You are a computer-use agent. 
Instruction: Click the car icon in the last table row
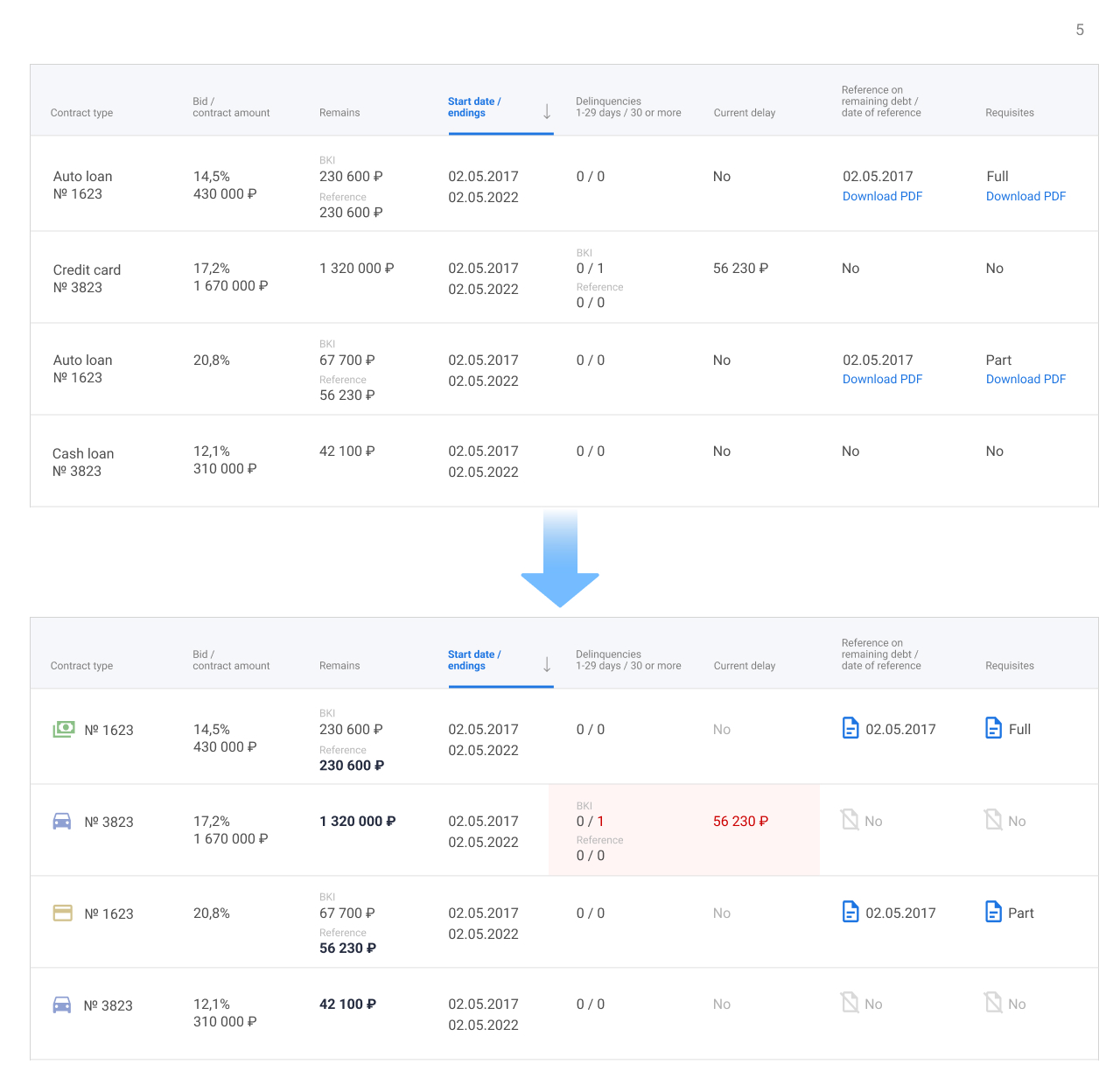coord(62,1005)
